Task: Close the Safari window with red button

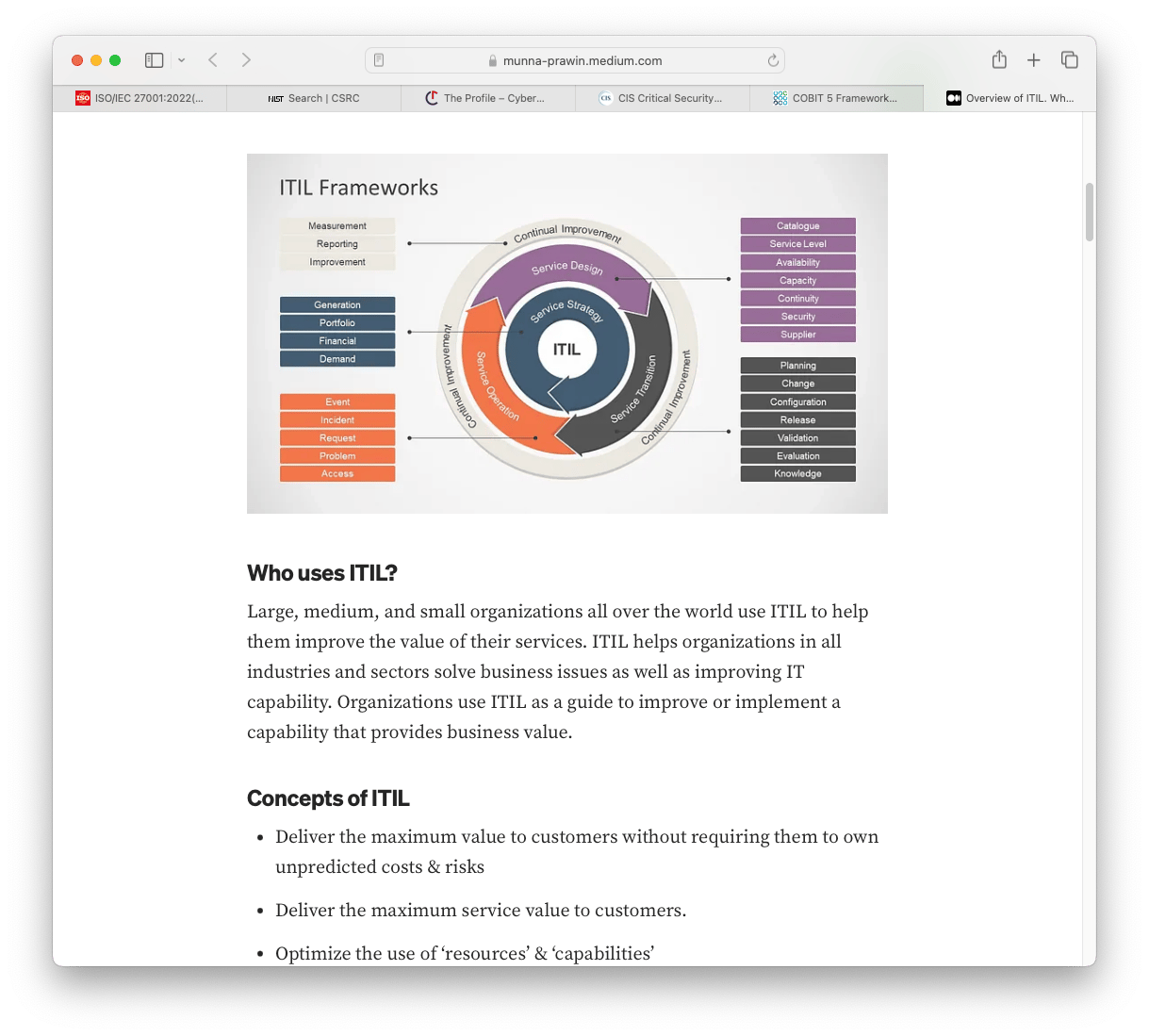Action: 77,60
